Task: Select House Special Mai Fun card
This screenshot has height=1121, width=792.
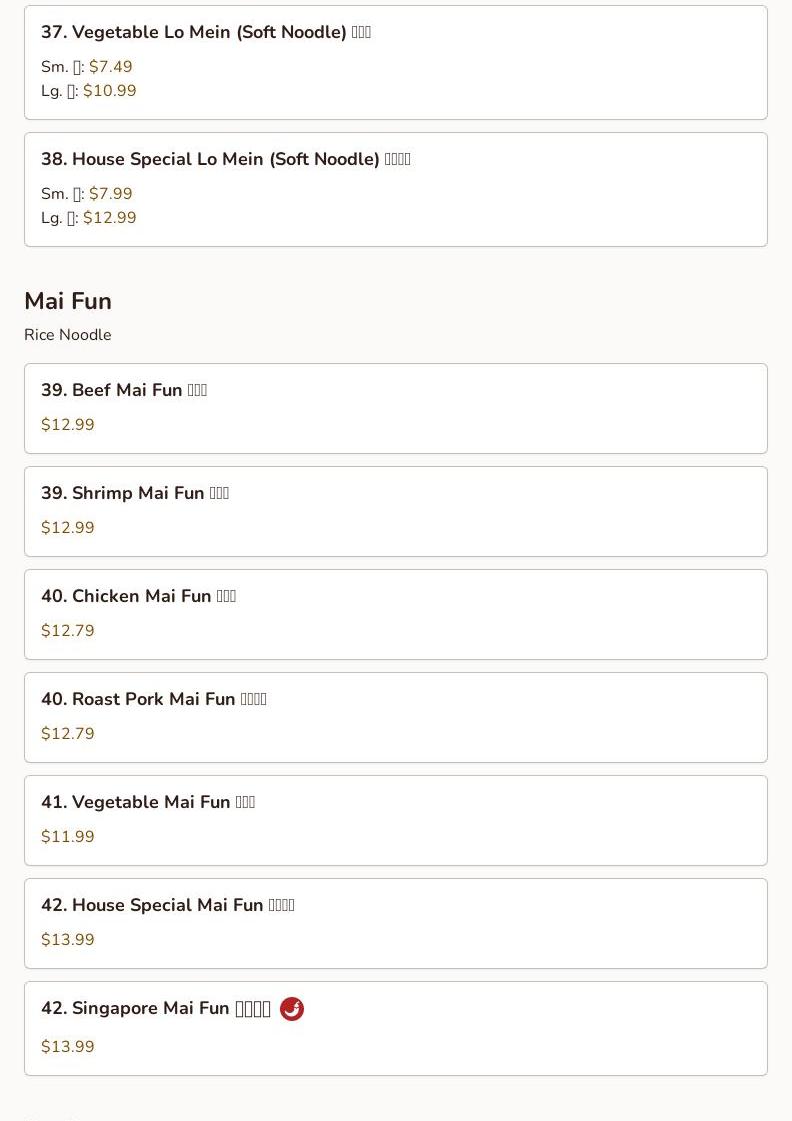Action: click(x=396, y=923)
